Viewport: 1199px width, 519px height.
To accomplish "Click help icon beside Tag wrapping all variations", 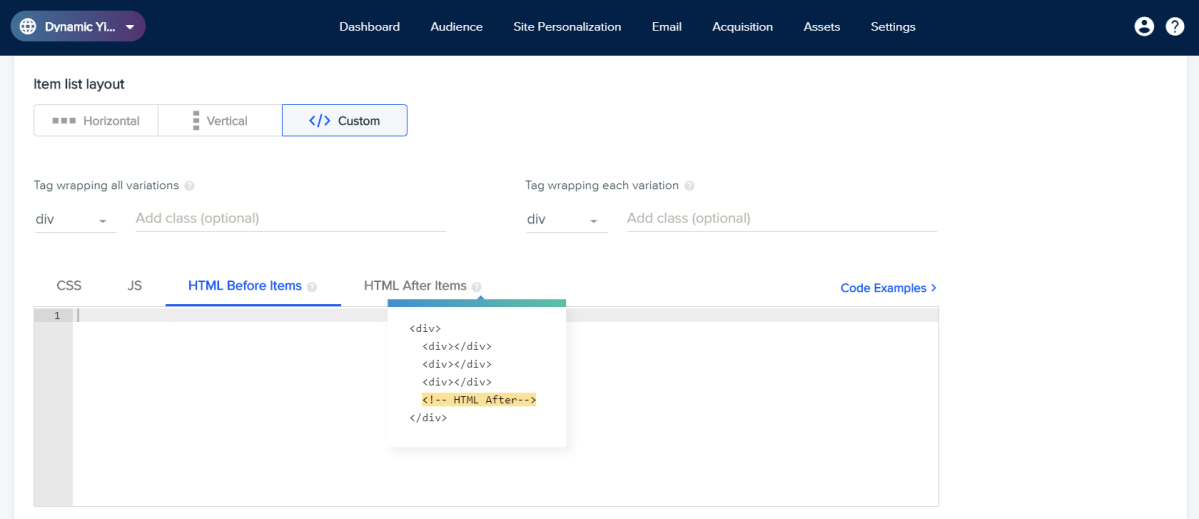I will tap(189, 186).
